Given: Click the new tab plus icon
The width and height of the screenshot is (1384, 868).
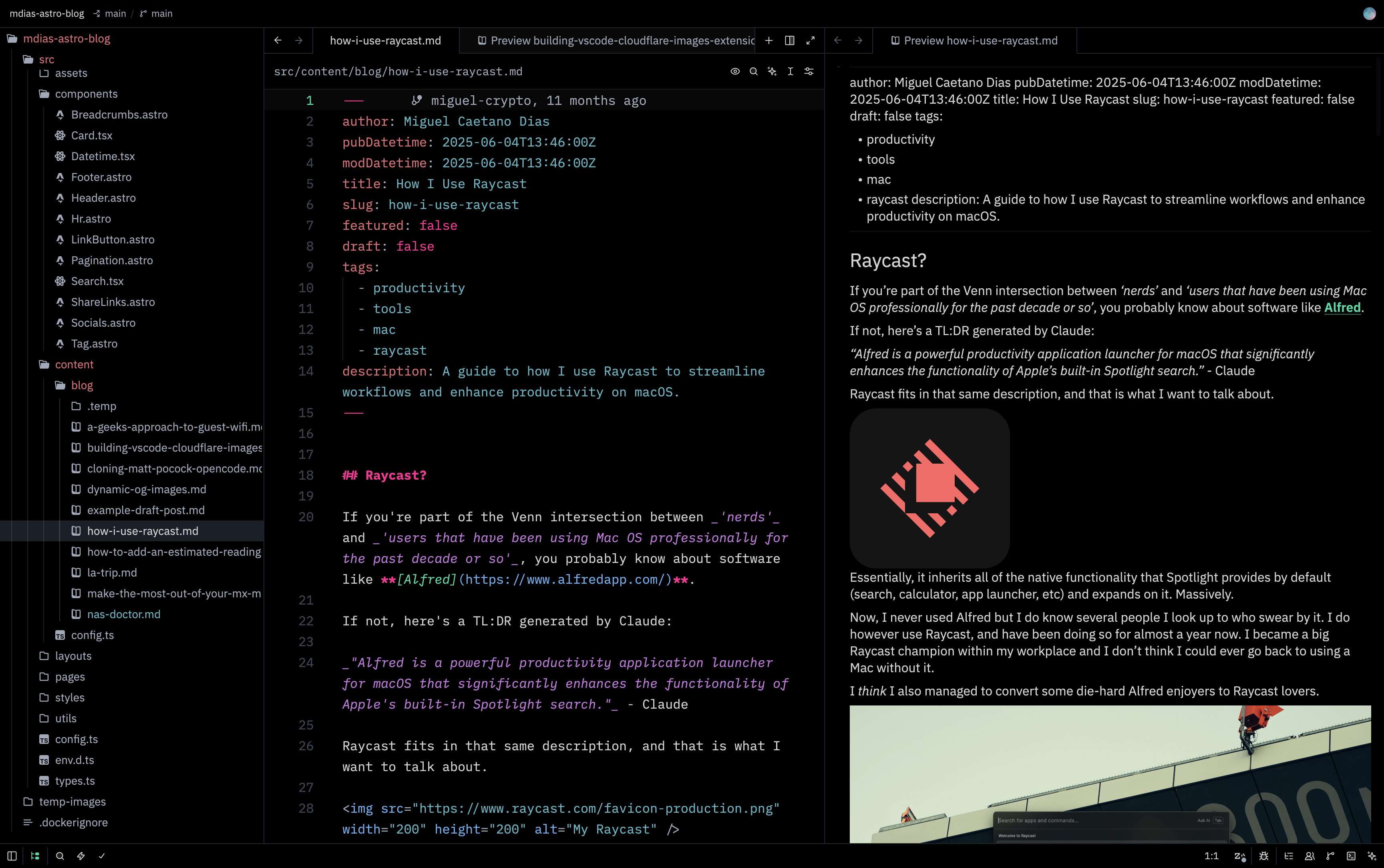Looking at the screenshot, I should (768, 40).
